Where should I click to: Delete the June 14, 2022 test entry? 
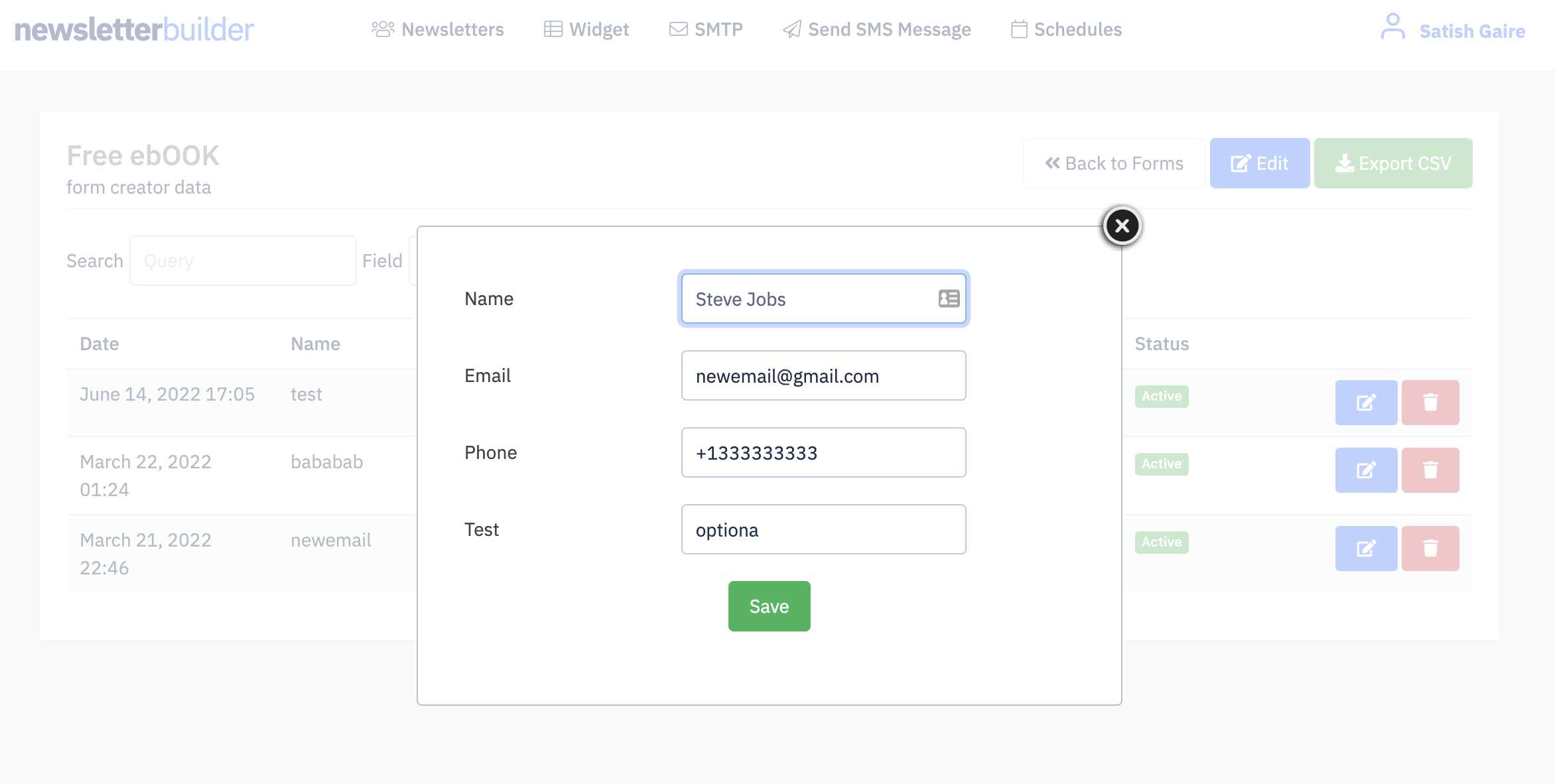(x=1430, y=403)
